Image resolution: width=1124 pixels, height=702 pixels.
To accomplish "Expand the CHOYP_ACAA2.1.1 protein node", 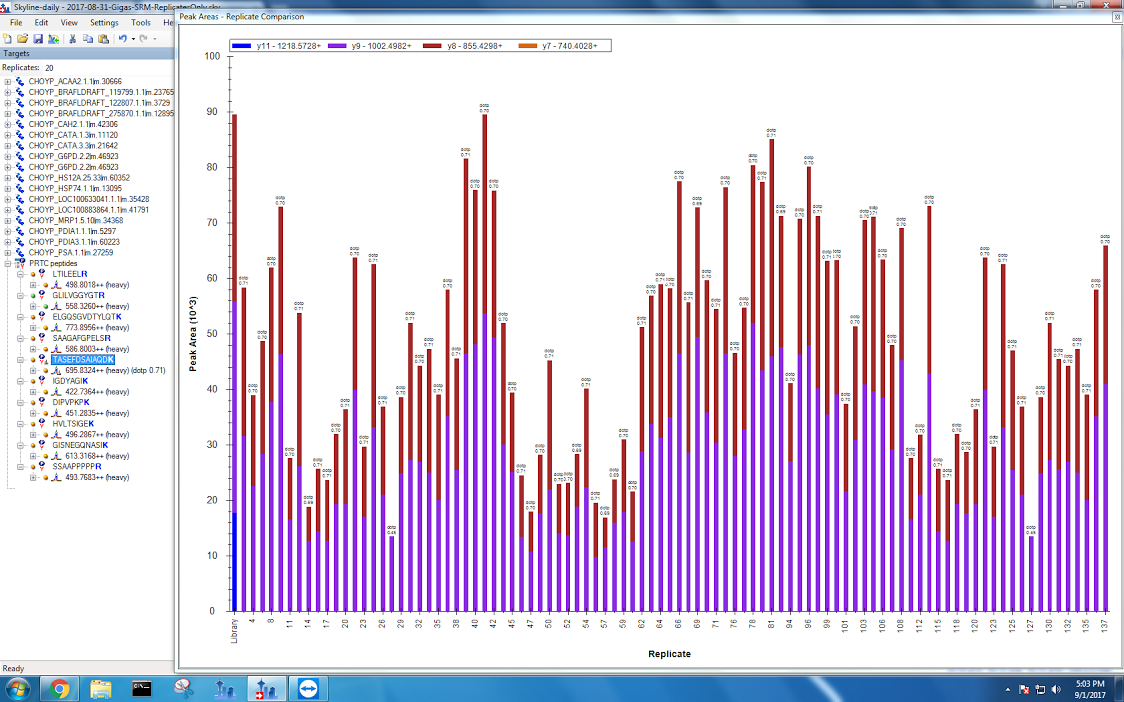I will [8, 82].
